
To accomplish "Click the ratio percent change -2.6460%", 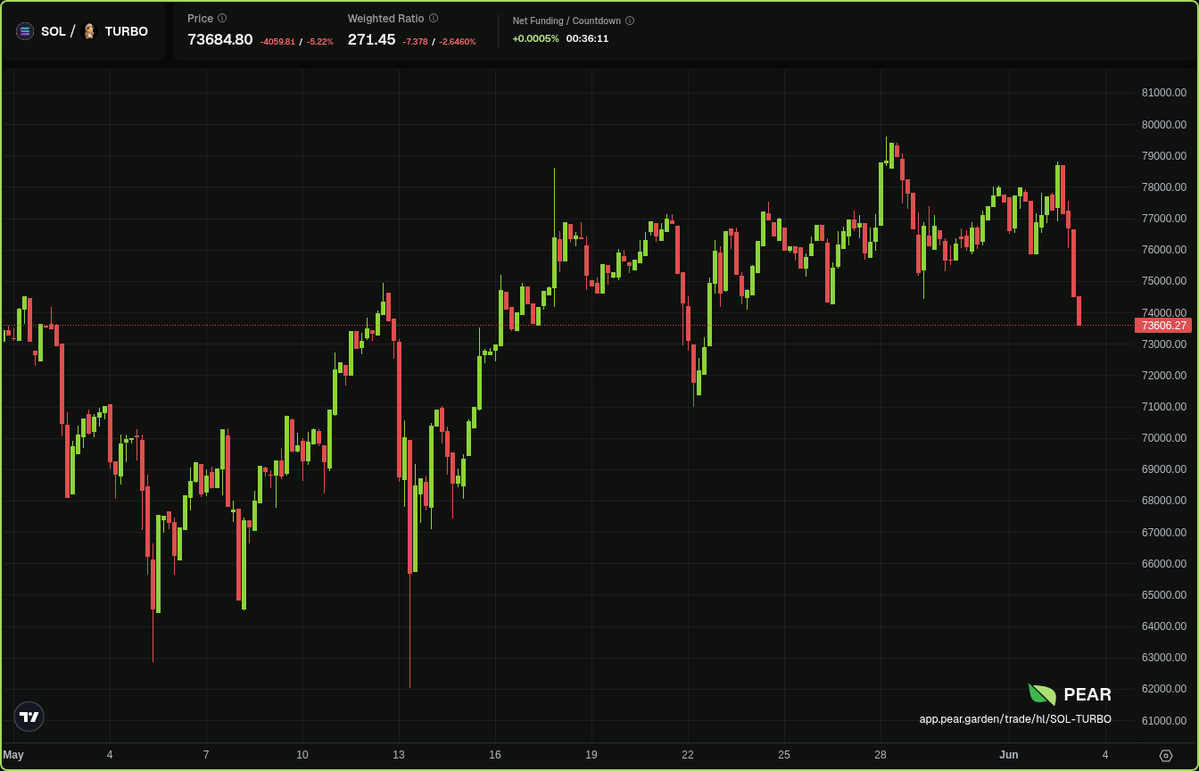I will [457, 42].
